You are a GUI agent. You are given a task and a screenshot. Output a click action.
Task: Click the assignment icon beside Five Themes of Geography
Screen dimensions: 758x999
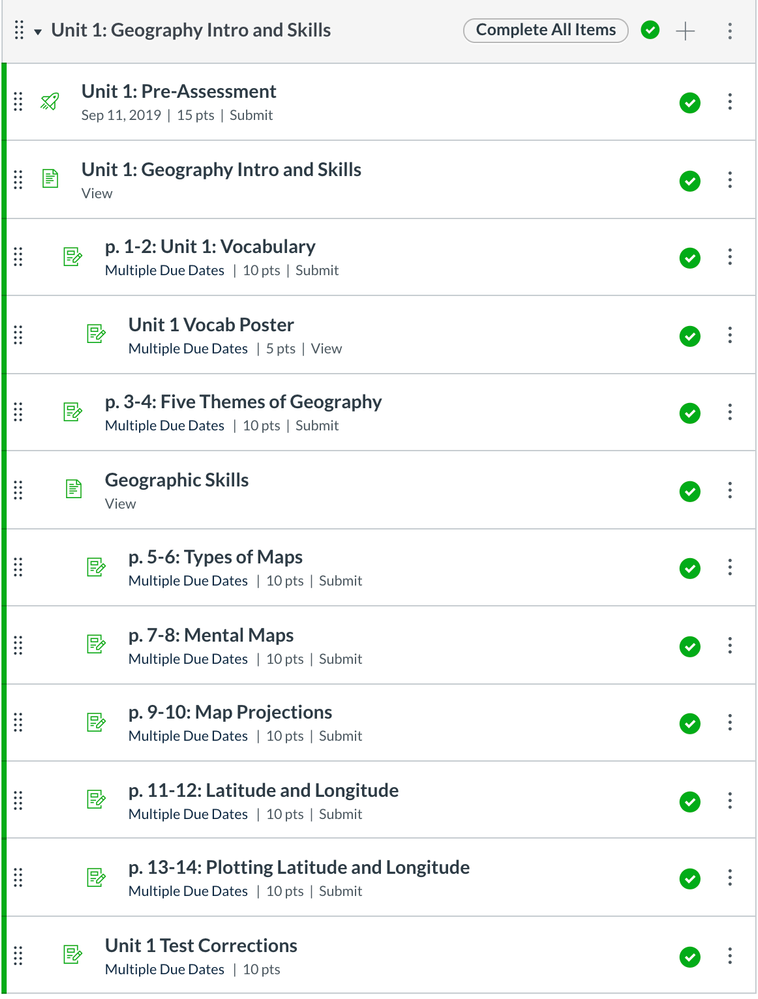tap(73, 411)
